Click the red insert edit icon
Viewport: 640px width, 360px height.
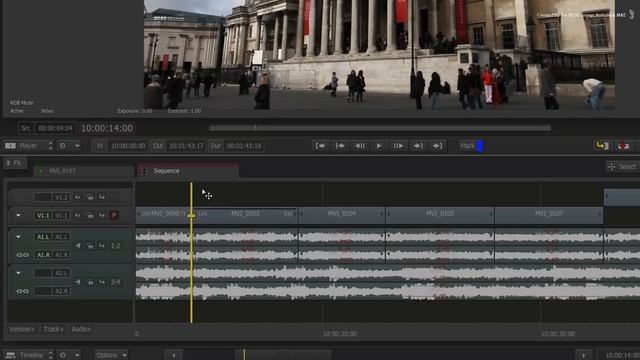click(x=623, y=146)
